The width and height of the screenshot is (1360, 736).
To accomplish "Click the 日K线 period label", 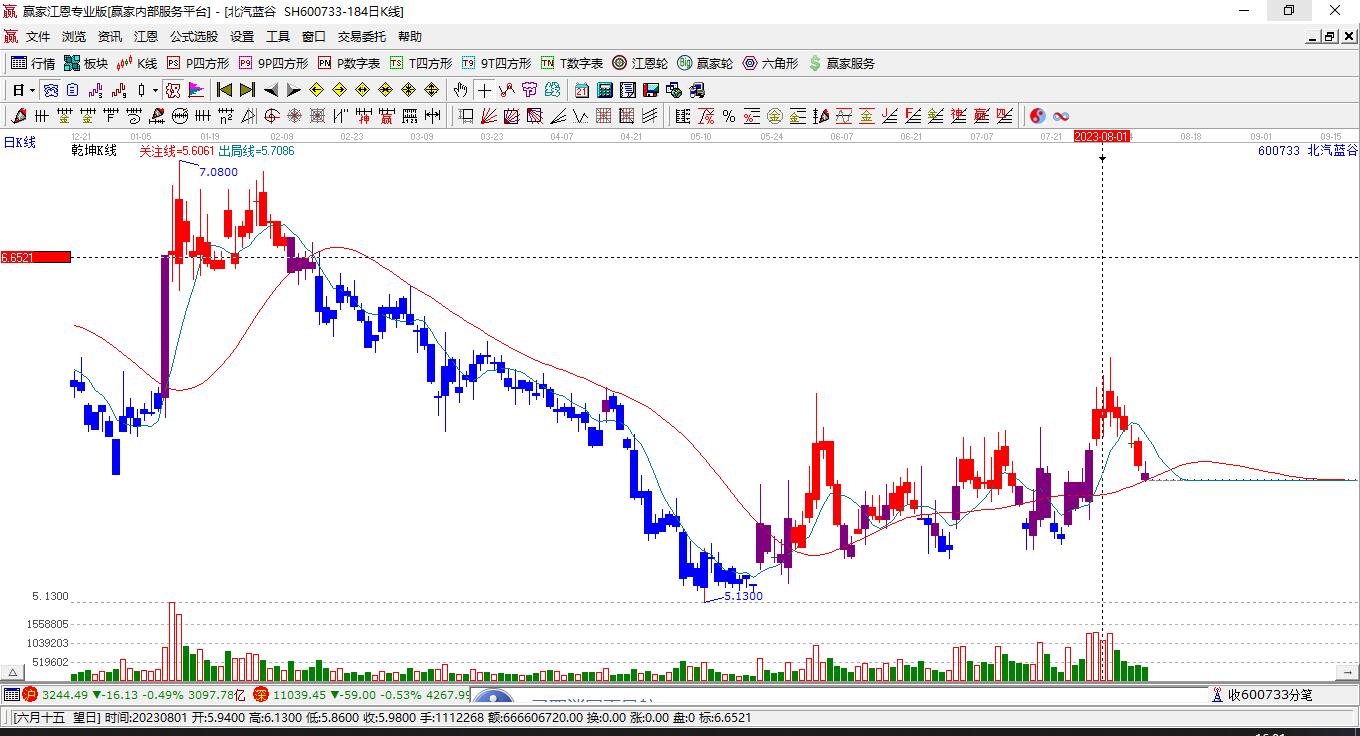I will (x=19, y=143).
